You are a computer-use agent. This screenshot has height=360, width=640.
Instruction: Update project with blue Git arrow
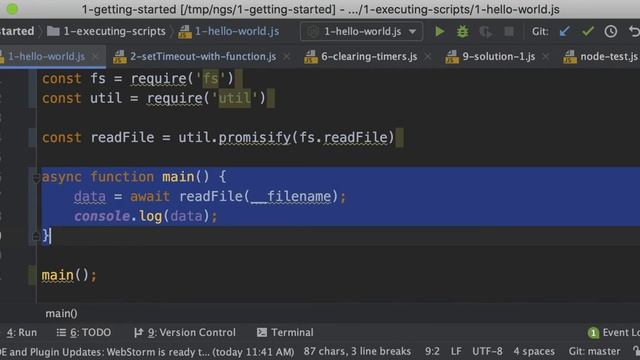(x=564, y=31)
